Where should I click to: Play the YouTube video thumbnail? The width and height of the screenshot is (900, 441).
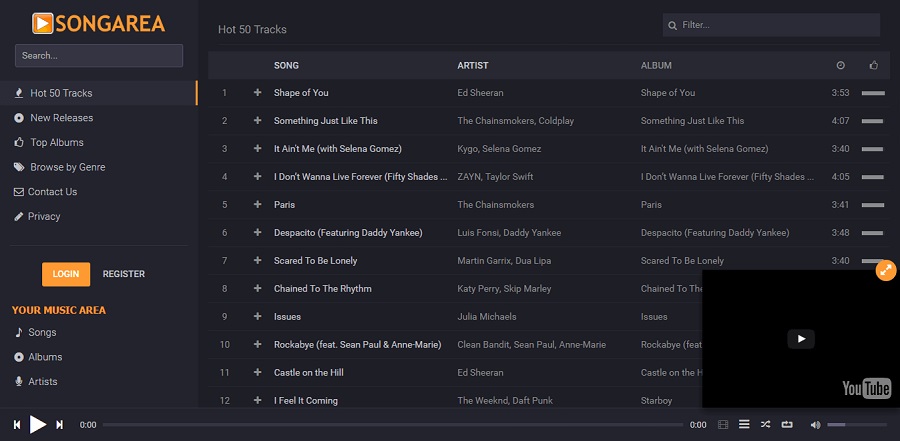[x=801, y=339]
